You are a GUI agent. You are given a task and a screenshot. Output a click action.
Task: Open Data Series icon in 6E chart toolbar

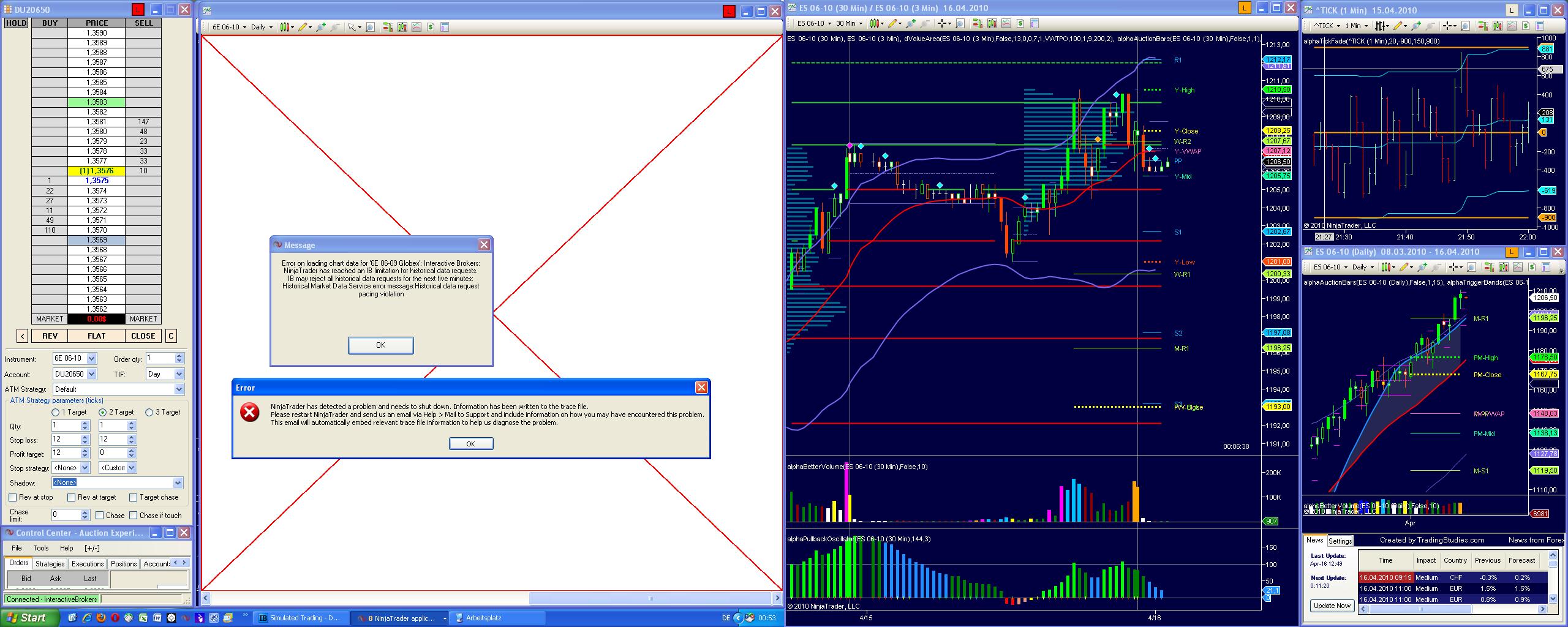402,27
